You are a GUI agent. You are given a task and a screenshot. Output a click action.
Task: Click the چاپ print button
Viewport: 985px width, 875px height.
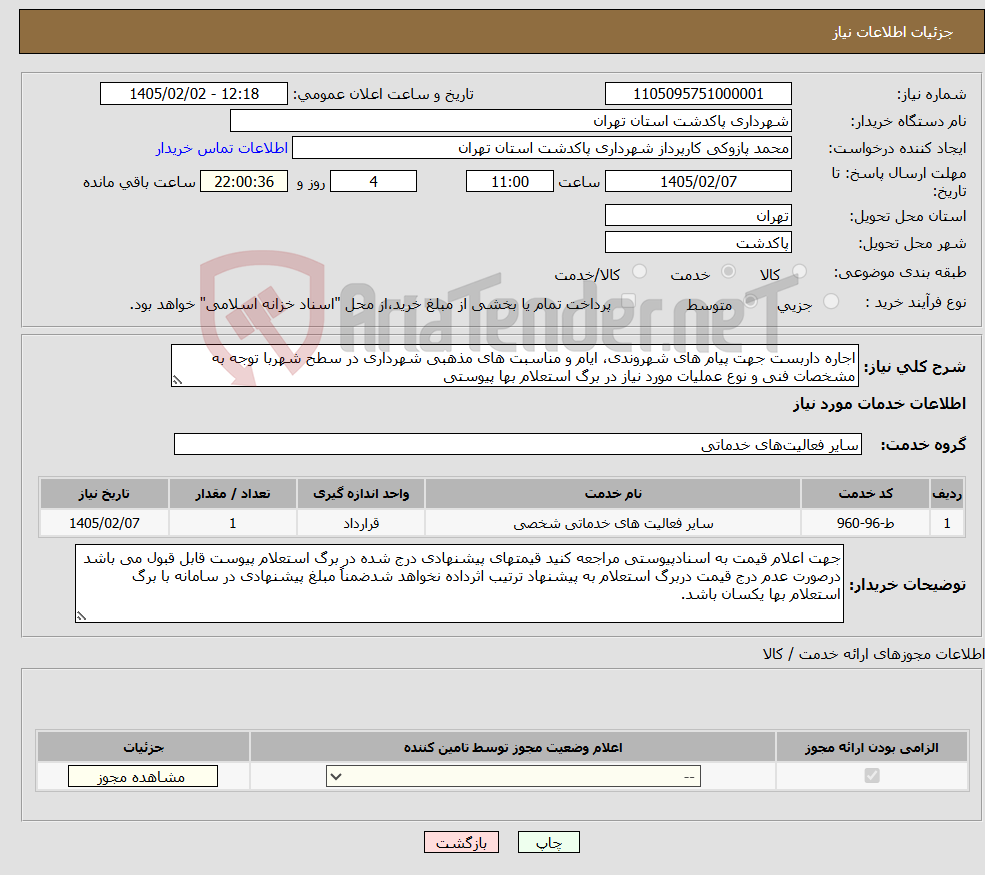(x=548, y=842)
